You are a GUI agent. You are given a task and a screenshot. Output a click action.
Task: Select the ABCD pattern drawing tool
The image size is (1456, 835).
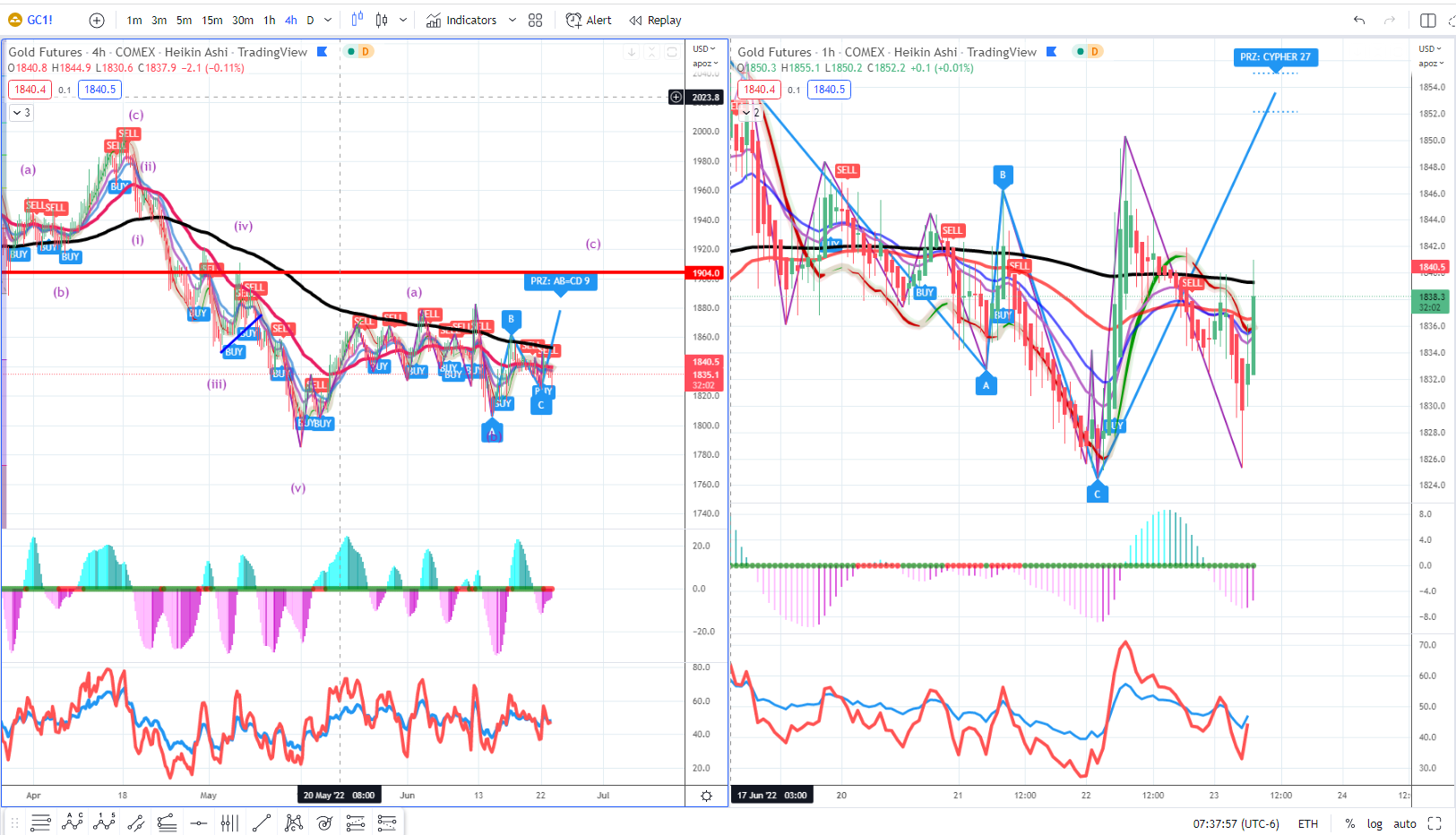click(x=73, y=822)
